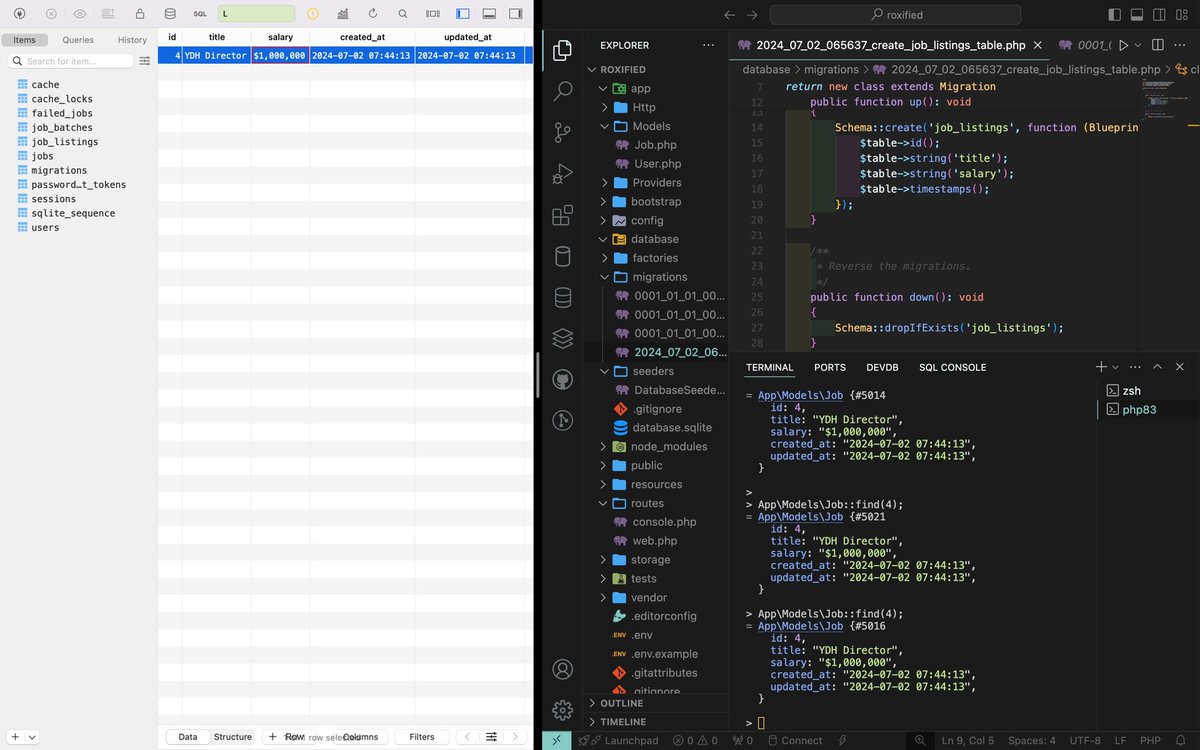
Task: Open the metrics chart icon in TablePlus
Action: pos(343,14)
